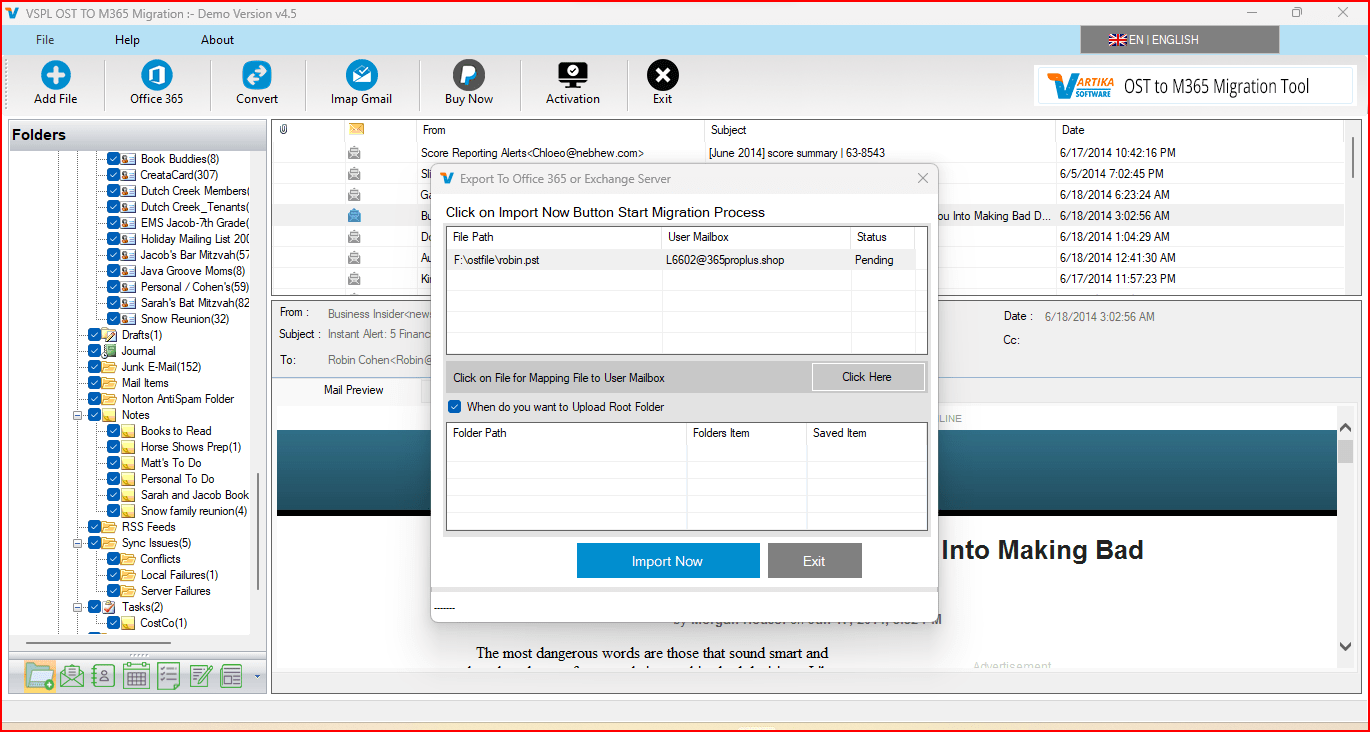The image size is (1370, 732).
Task: Click the Drafts folder icon
Action: coord(110,335)
